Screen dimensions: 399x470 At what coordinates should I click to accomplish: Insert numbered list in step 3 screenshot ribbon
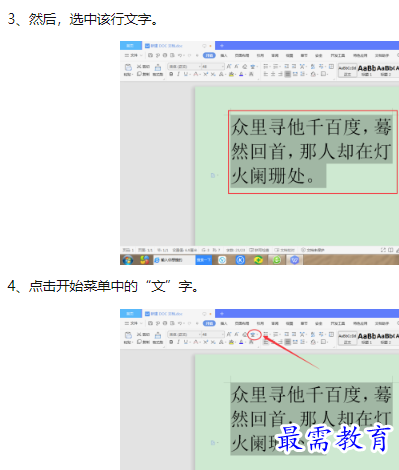pyautogui.click(x=275, y=66)
